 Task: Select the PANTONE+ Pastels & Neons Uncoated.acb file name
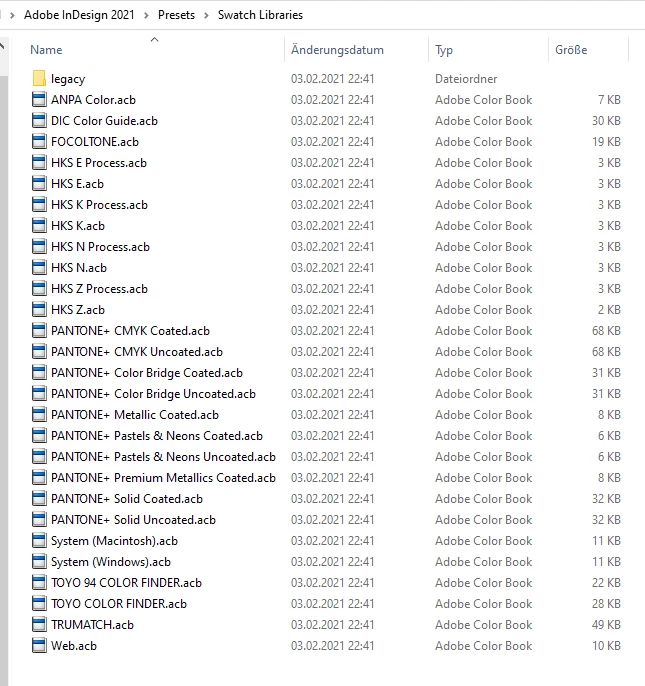pos(163,457)
